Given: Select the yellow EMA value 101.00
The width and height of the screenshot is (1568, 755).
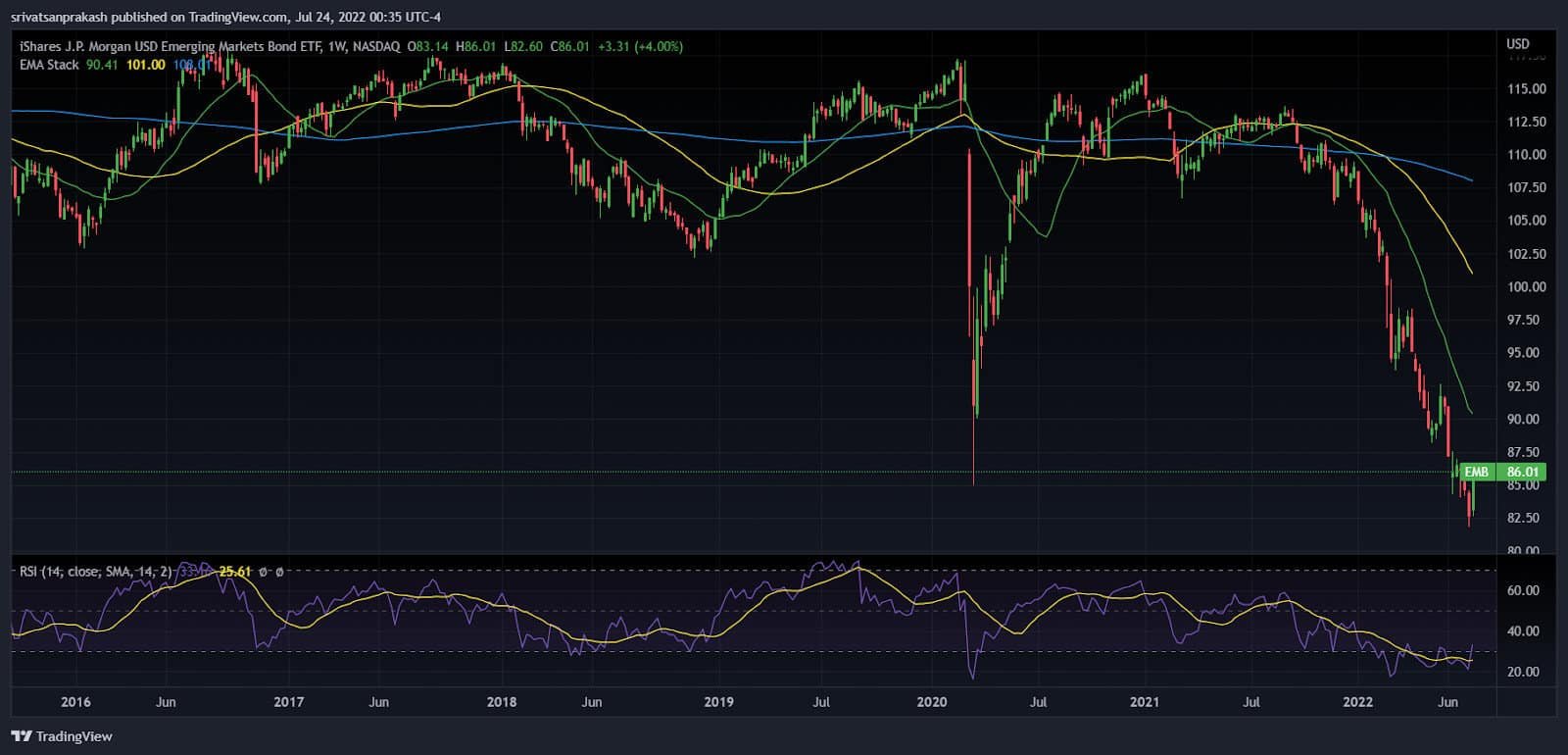Looking at the screenshot, I should pyautogui.click(x=145, y=65).
